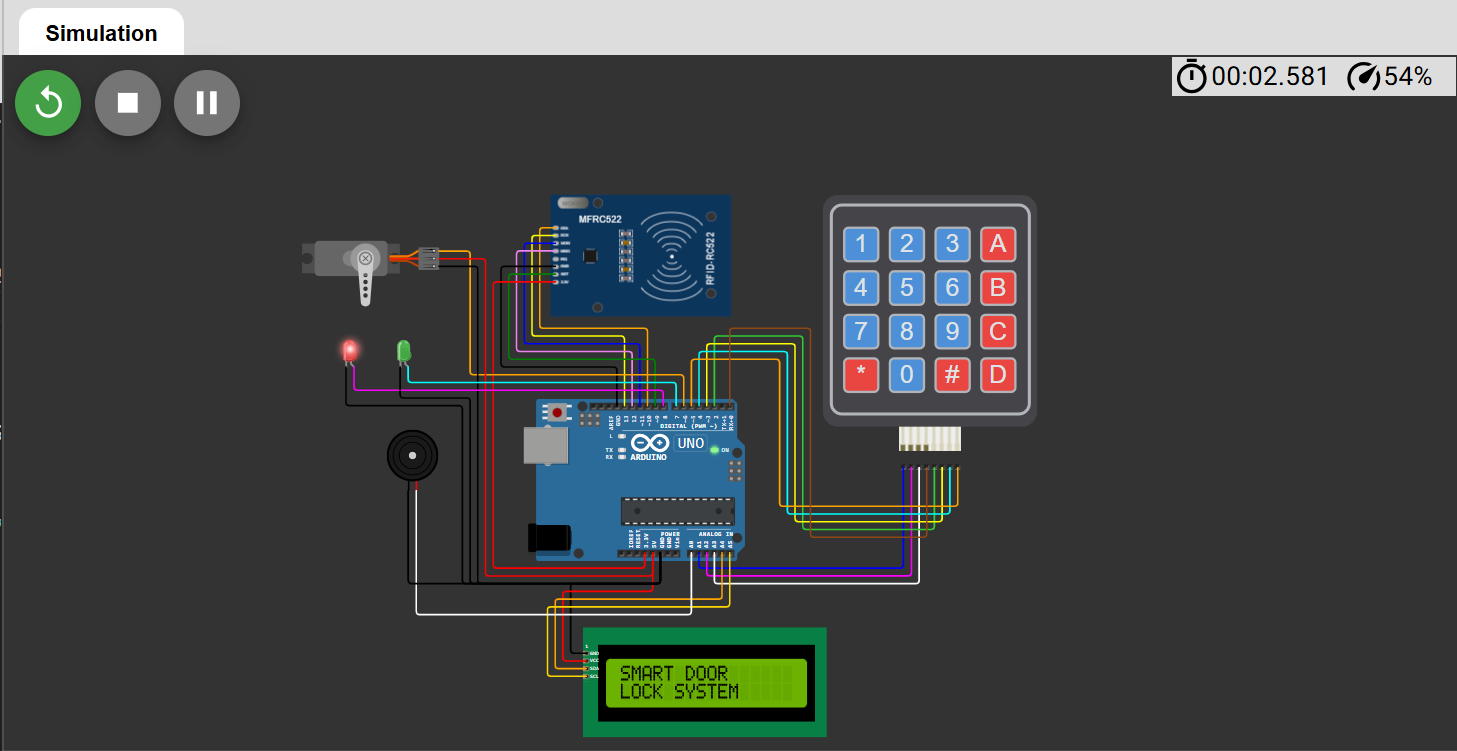Pause the simulation

tap(207, 103)
